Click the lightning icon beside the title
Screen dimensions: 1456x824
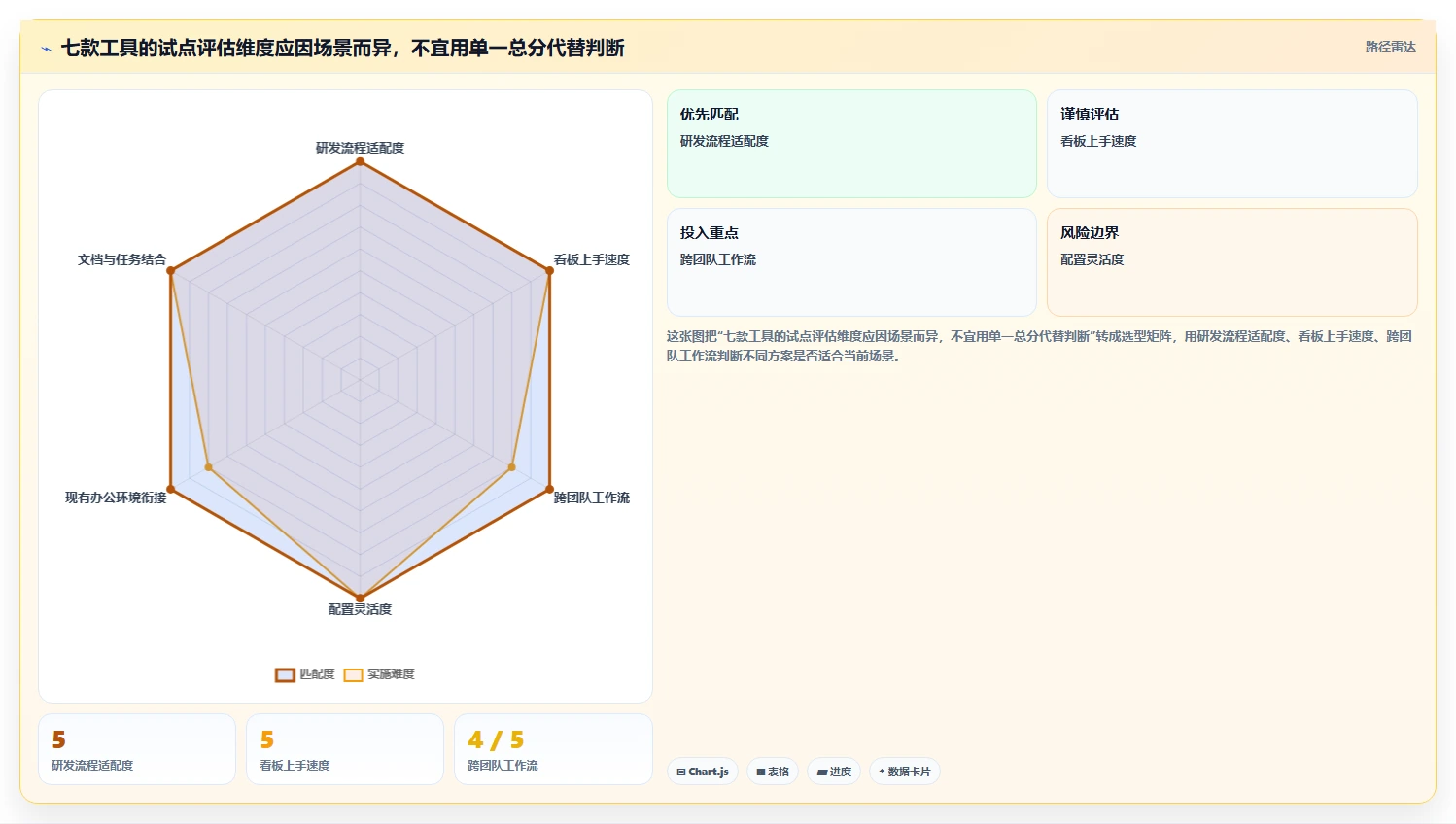46,49
